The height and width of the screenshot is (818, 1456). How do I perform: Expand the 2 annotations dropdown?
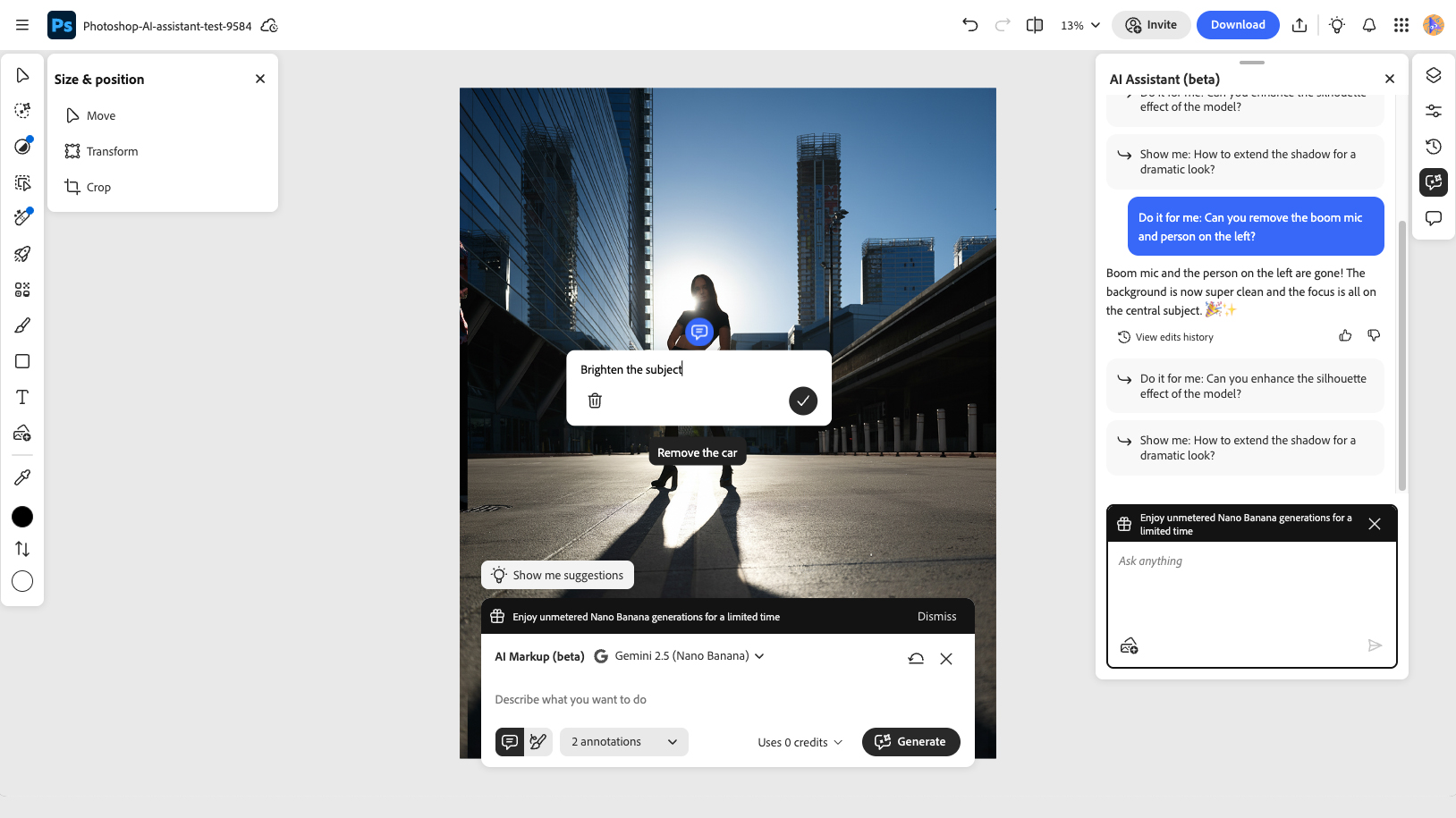coord(623,741)
